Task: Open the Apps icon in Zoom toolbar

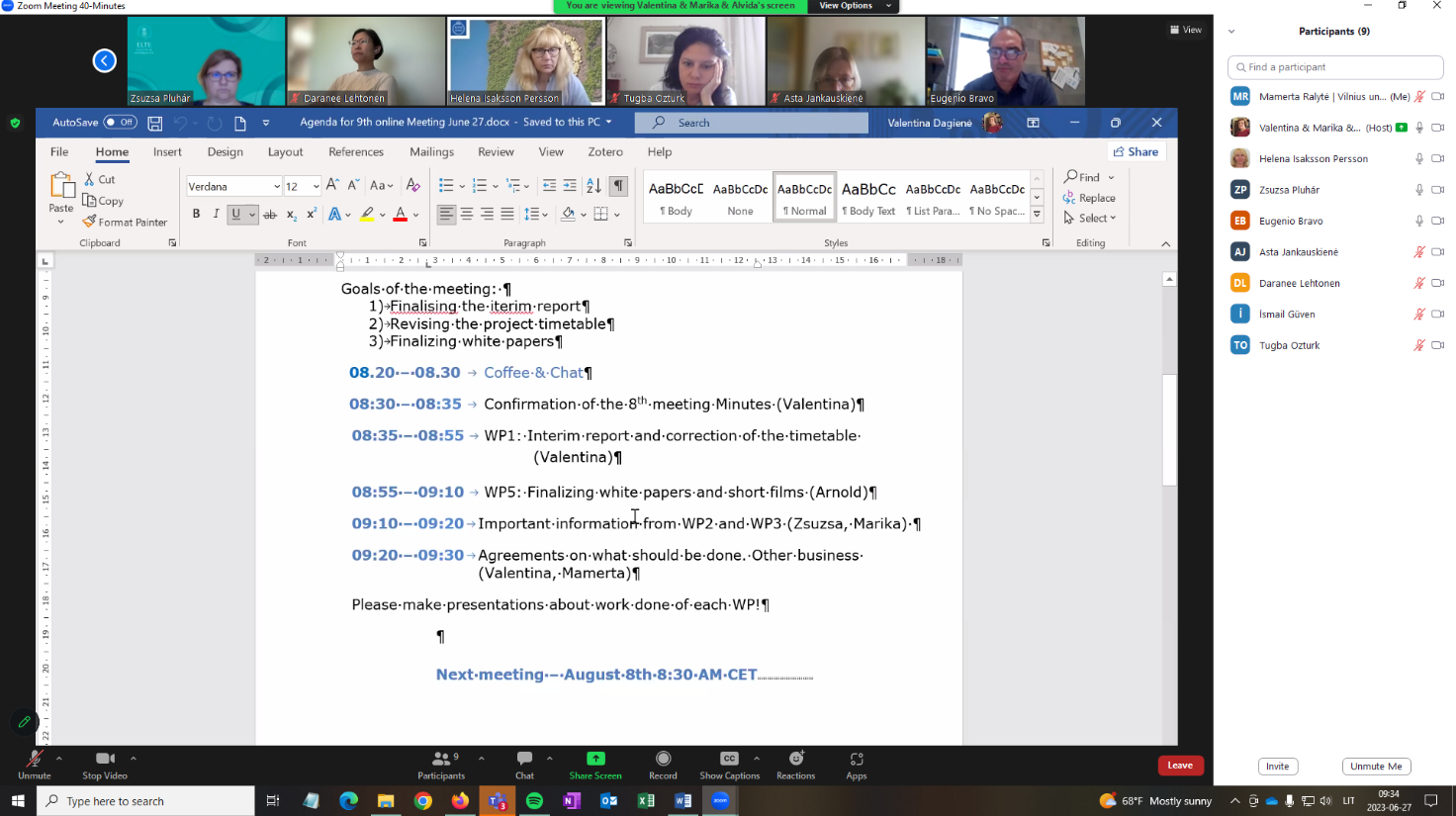Action: (x=857, y=759)
